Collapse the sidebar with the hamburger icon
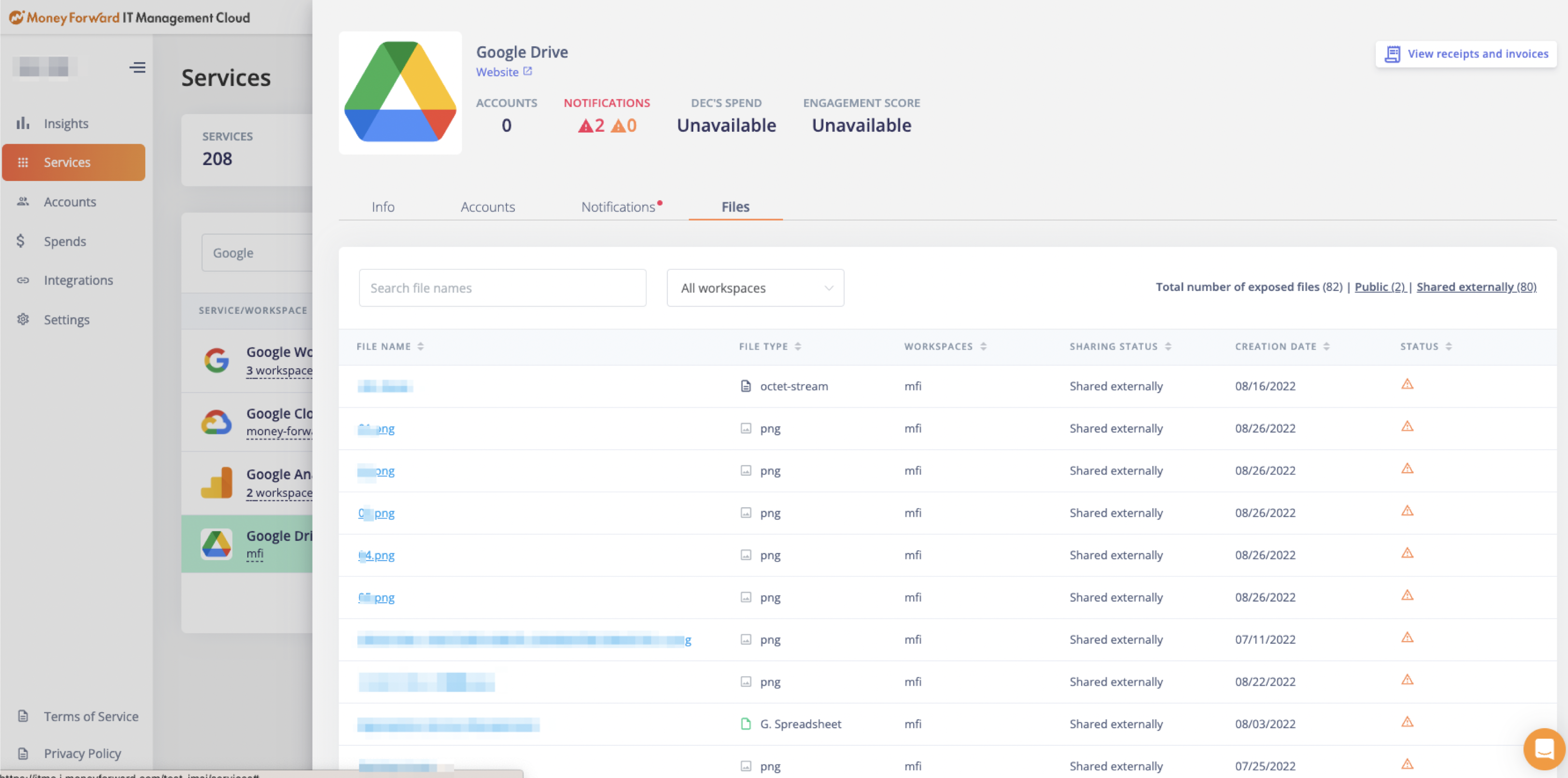Screen dimensions: 1568x778 [137, 67]
